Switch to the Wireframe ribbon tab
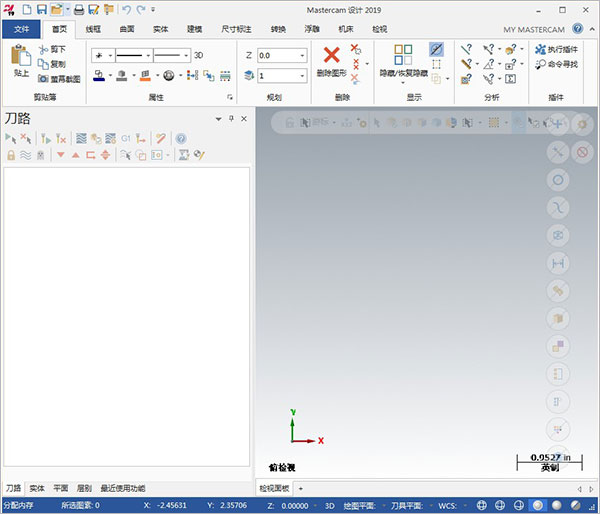This screenshot has height=514, width=600. (x=93, y=29)
